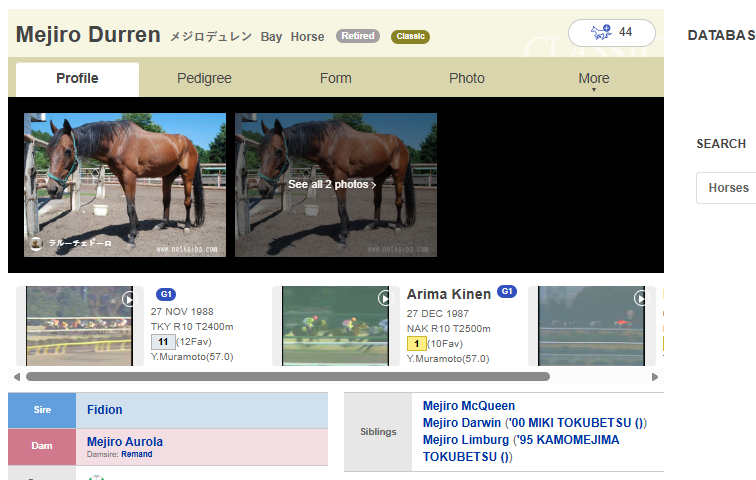Screen dimensions: 756x480
Task: Open the damsire link Remand
Action: tap(137, 454)
